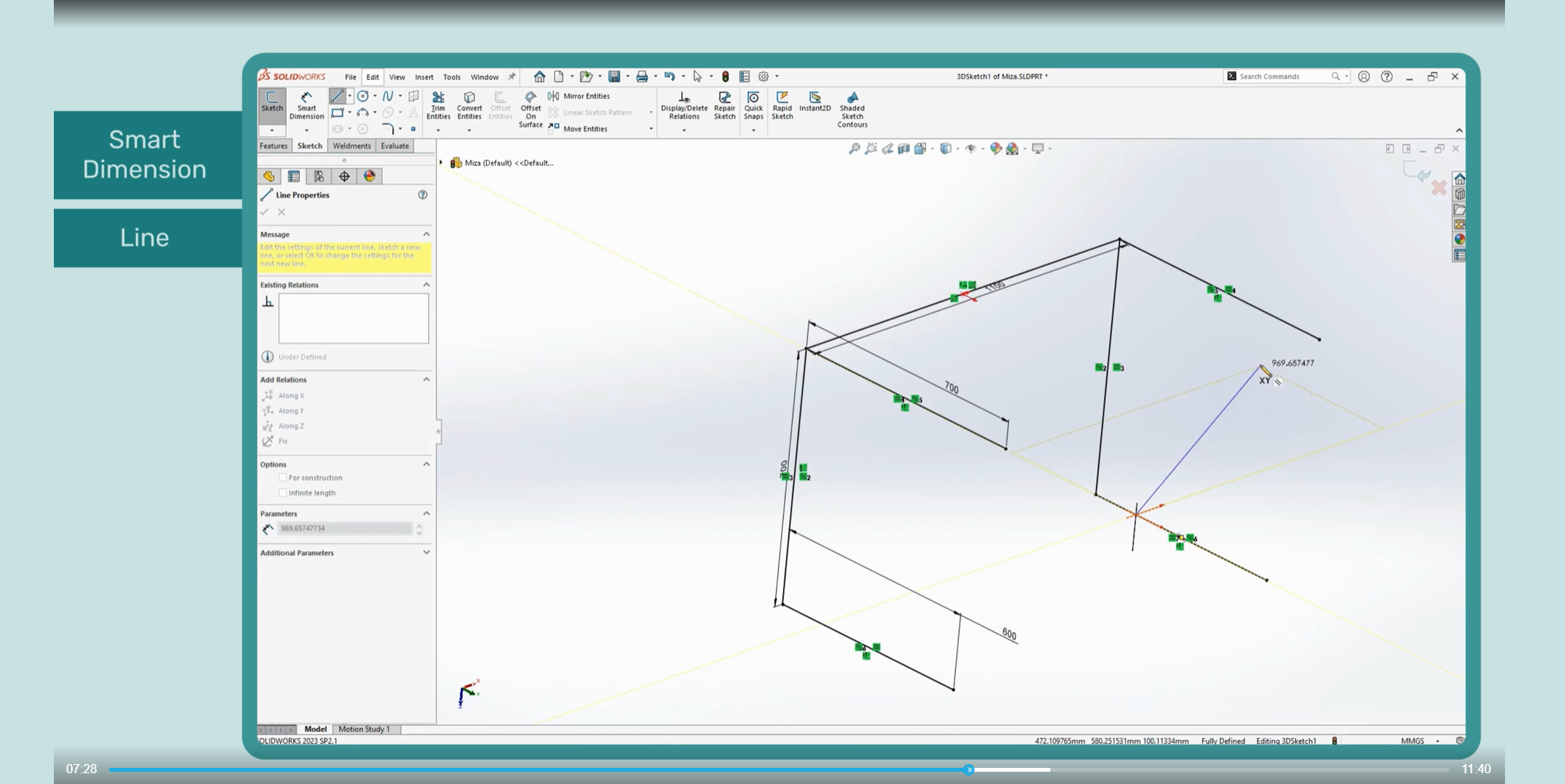This screenshot has width=1565, height=784.
Task: Select the Smart Dimension tool
Action: point(306,105)
